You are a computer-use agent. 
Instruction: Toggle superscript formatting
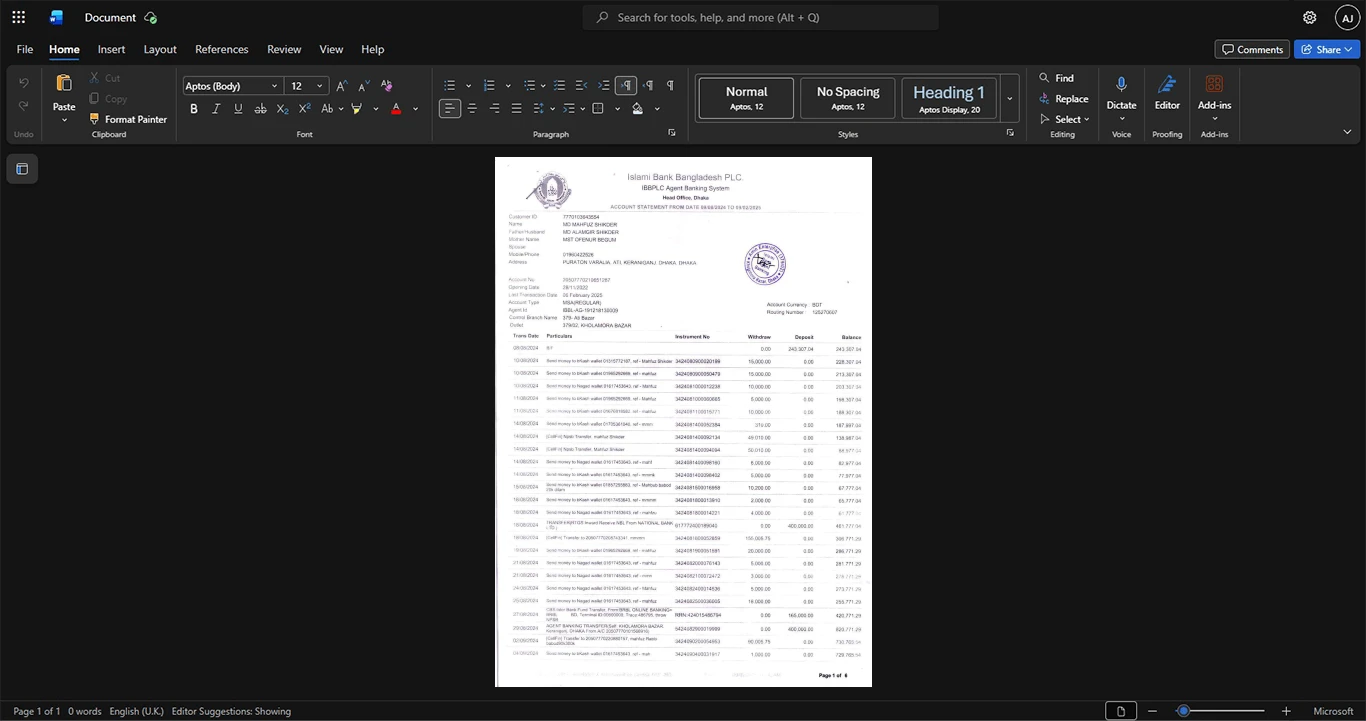tap(305, 108)
